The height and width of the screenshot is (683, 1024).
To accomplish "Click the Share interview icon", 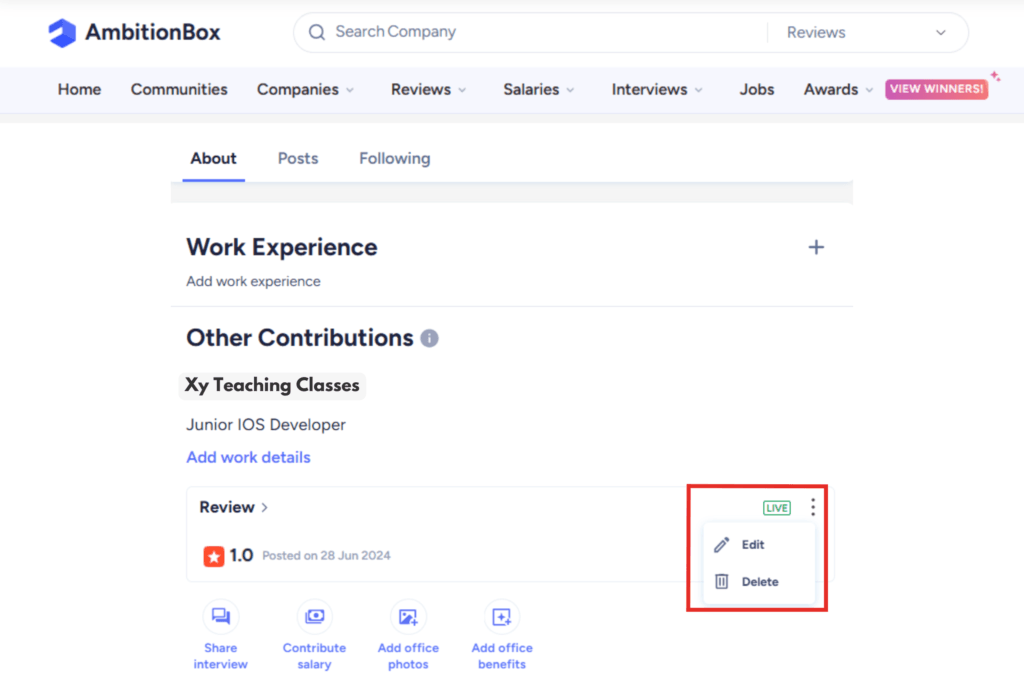I will pos(220,617).
